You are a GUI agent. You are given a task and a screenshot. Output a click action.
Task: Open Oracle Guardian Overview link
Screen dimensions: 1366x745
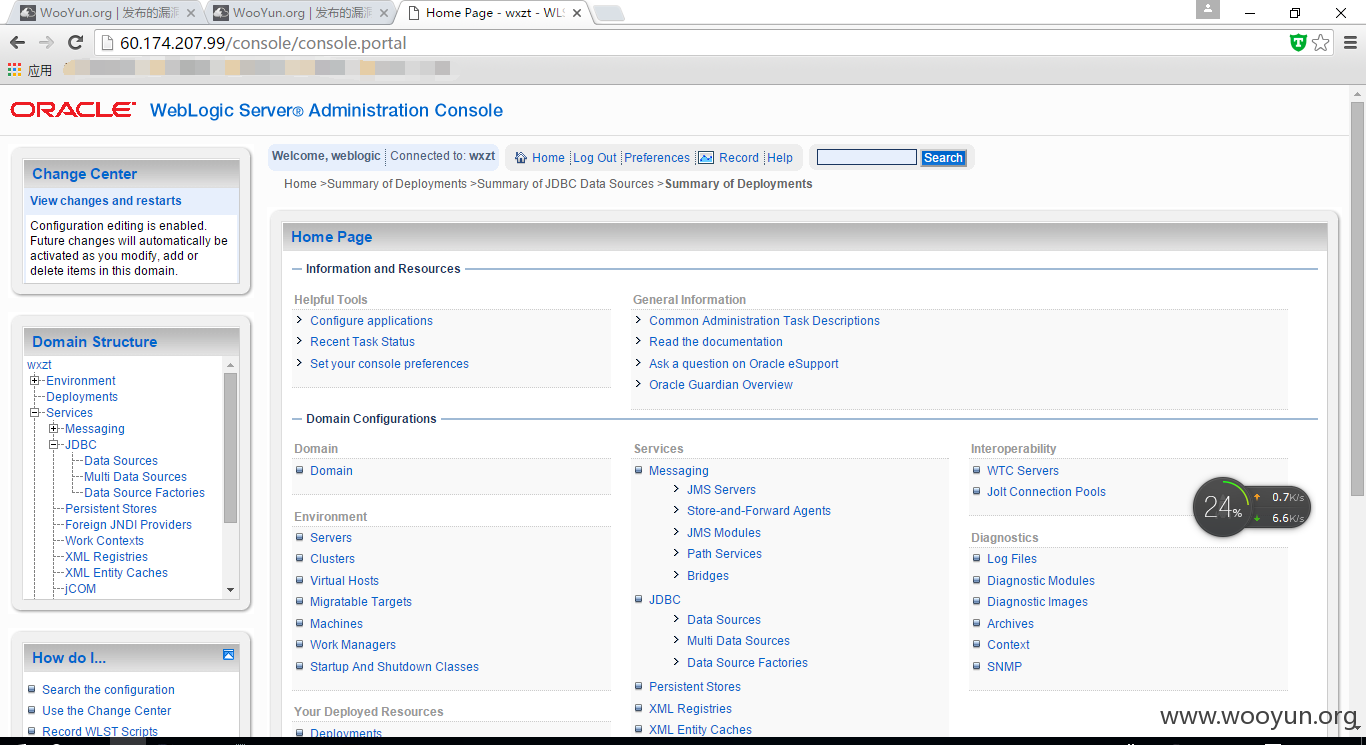pos(721,385)
